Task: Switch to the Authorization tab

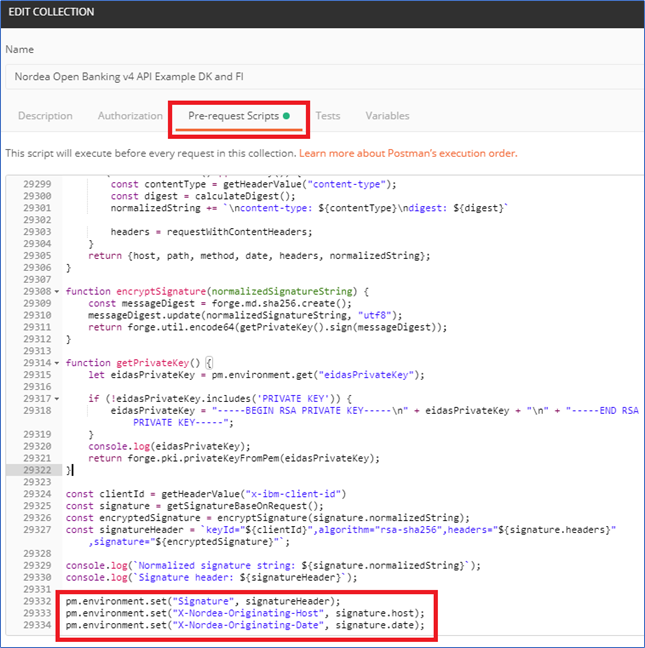Action: tap(130, 116)
